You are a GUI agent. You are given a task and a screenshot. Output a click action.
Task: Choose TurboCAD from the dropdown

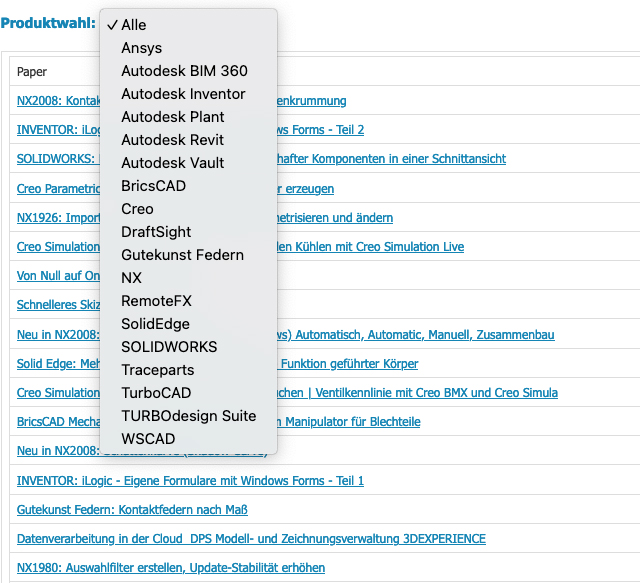tap(188, 393)
